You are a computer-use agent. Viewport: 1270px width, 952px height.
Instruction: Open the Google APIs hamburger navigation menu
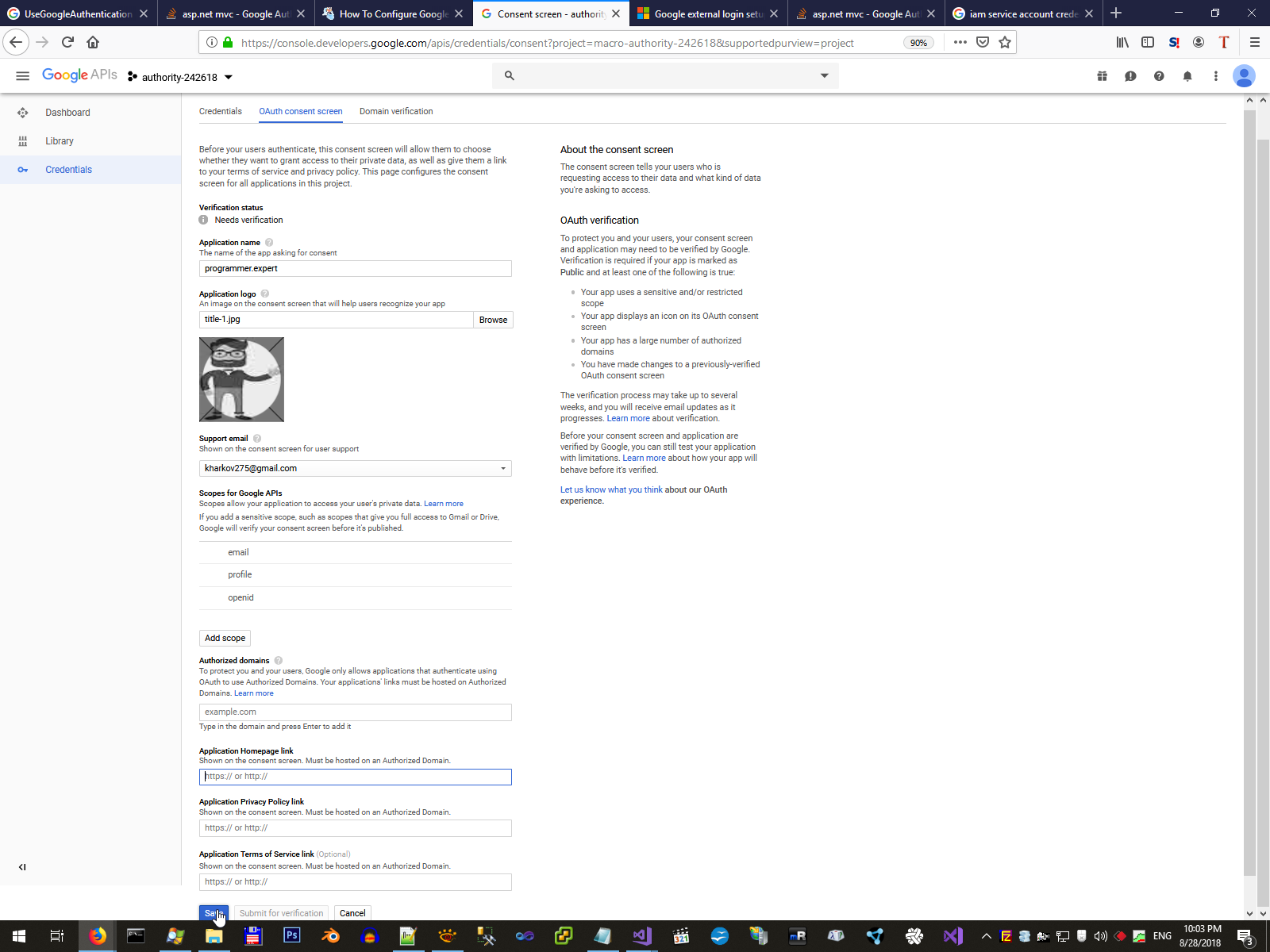[22, 76]
